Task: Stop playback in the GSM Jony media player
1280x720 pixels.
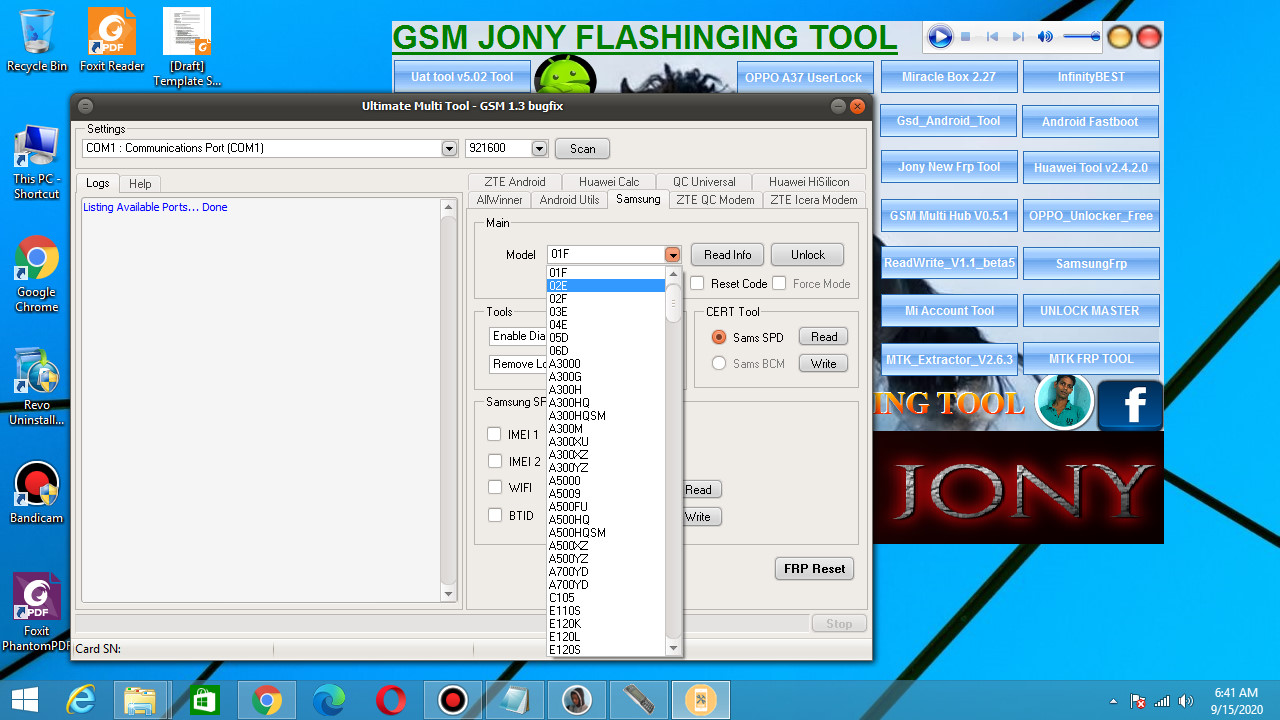Action: click(966, 37)
